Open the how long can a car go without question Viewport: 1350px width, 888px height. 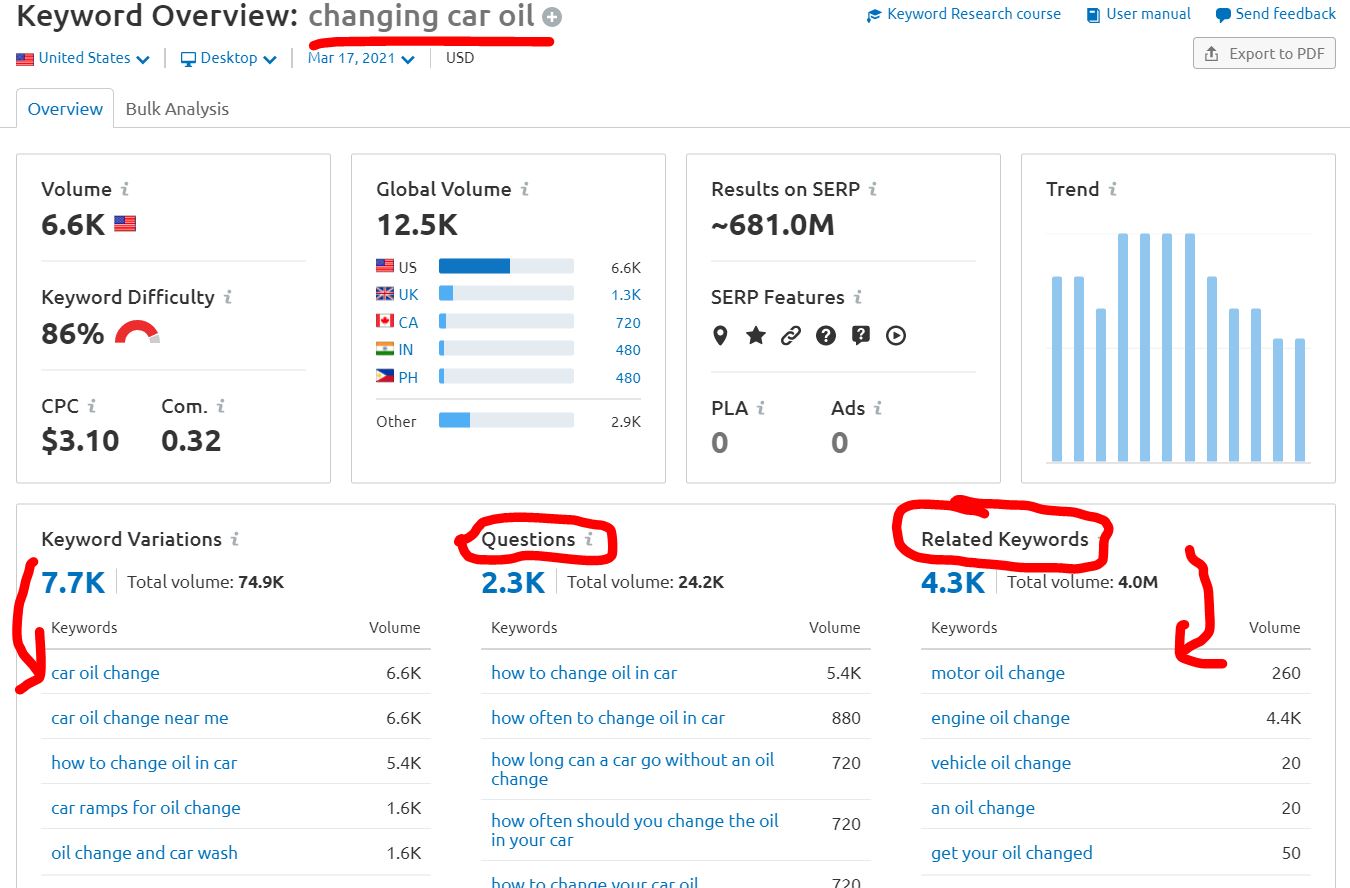coord(633,769)
